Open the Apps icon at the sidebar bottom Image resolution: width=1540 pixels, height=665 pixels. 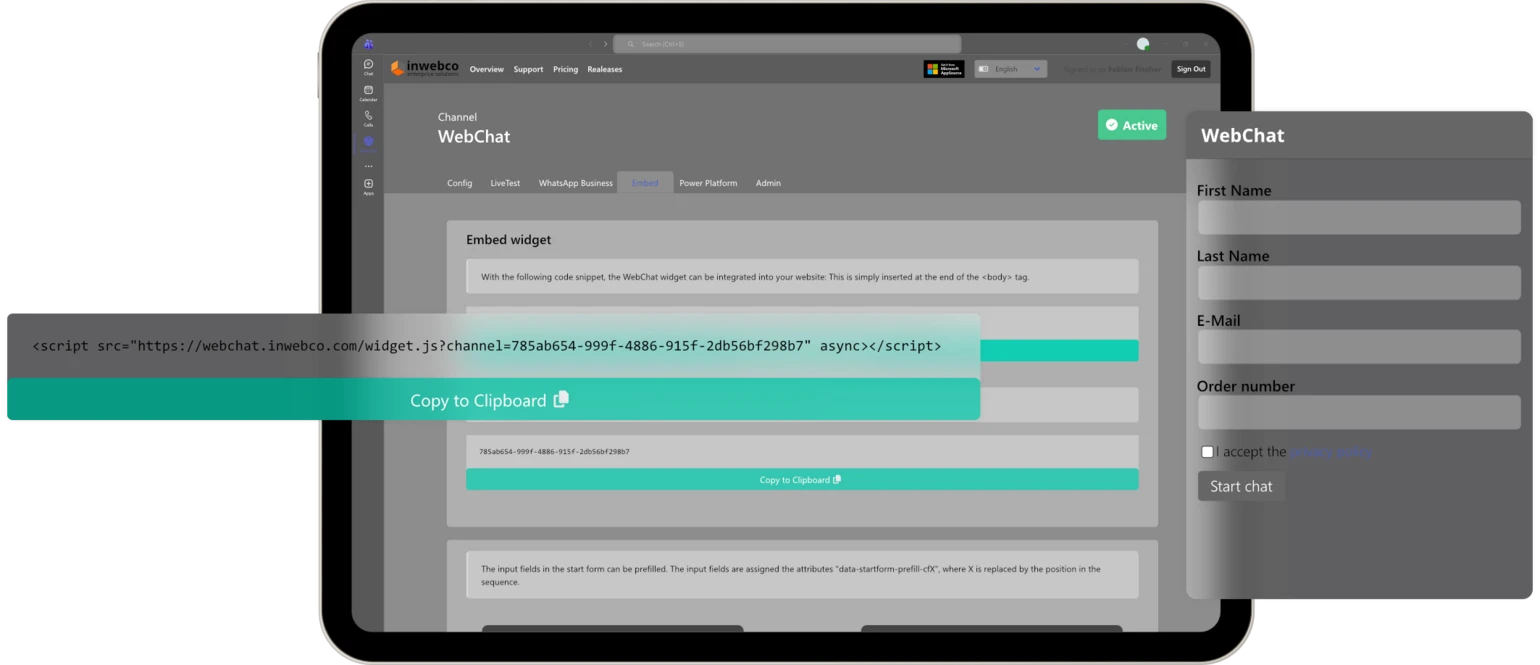click(368, 183)
